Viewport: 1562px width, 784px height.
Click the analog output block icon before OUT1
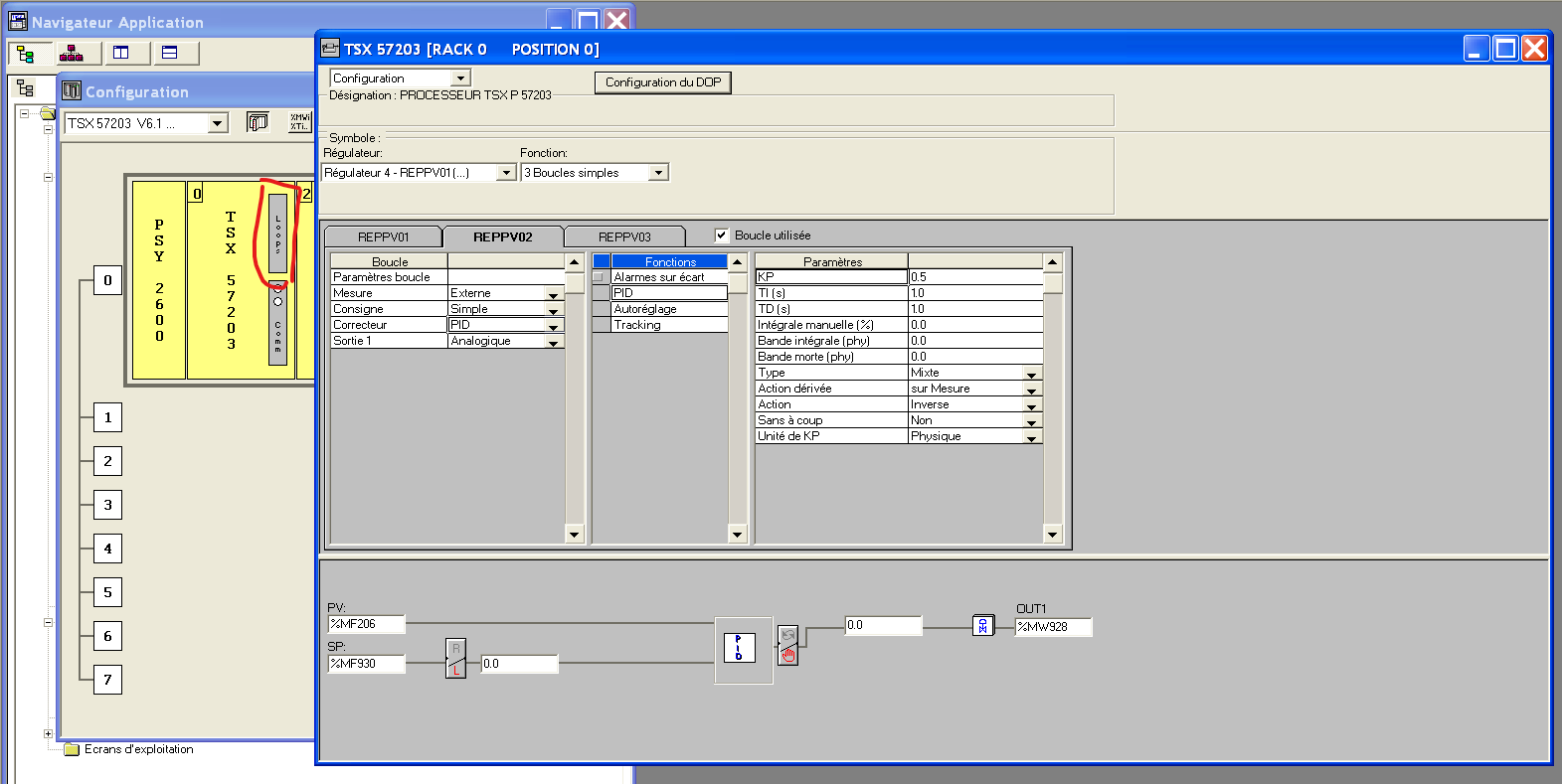click(x=982, y=626)
